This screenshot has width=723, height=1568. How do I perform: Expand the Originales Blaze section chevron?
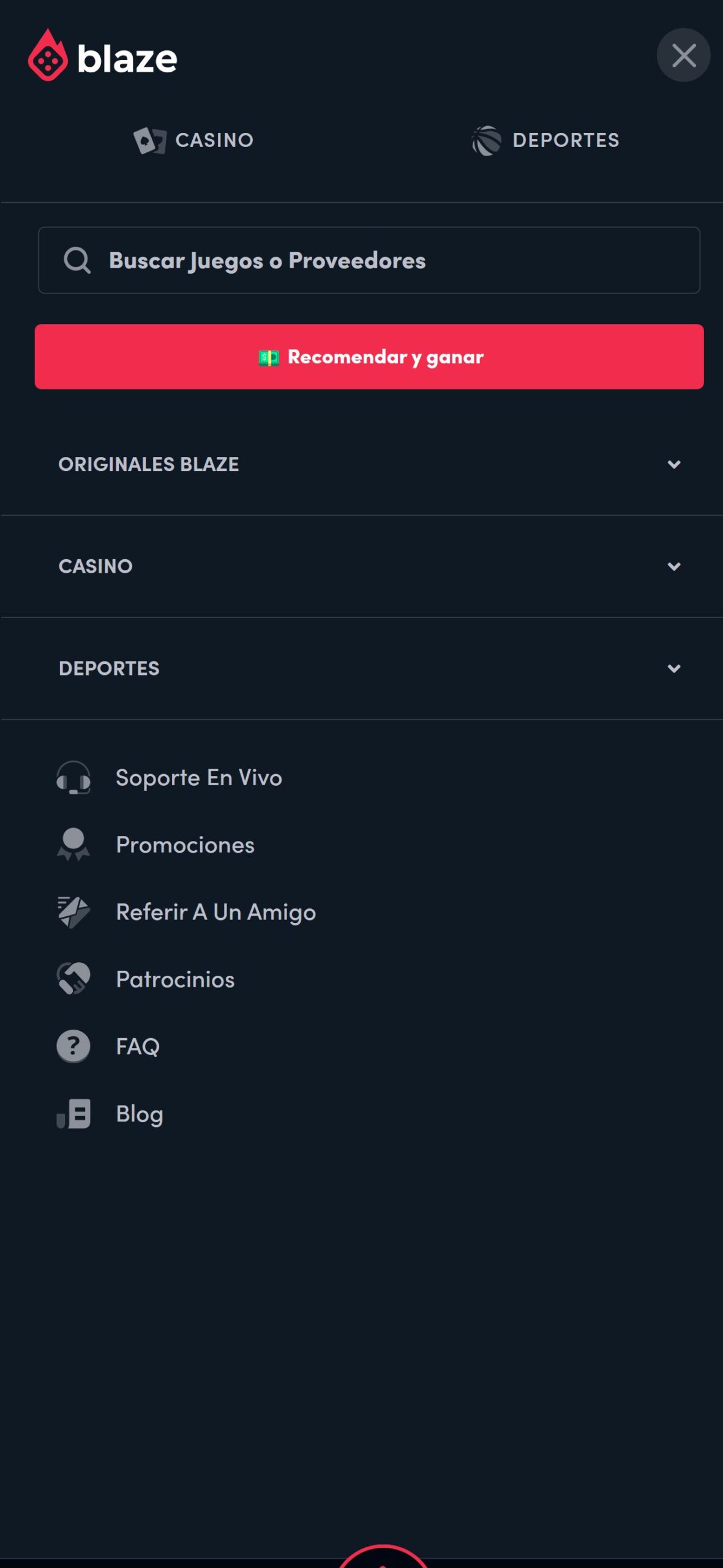click(x=674, y=464)
